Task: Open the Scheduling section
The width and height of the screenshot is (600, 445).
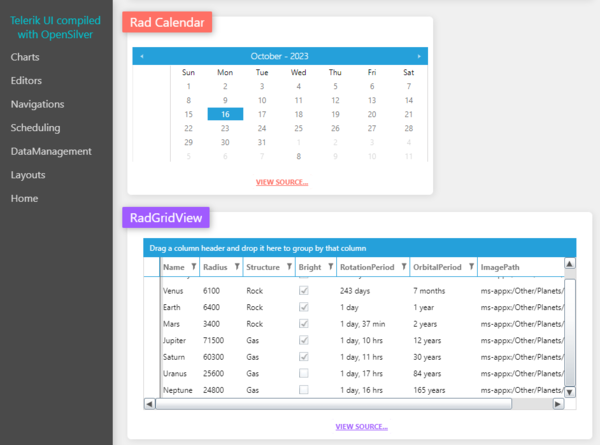Action: [x=35, y=128]
